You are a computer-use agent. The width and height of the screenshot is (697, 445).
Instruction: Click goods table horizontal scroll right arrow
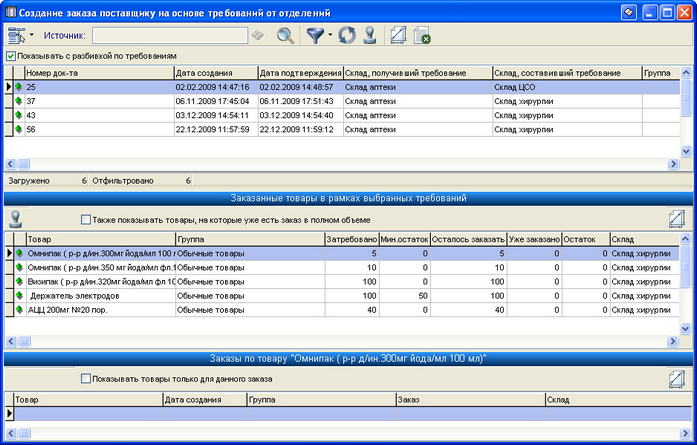(x=673, y=341)
